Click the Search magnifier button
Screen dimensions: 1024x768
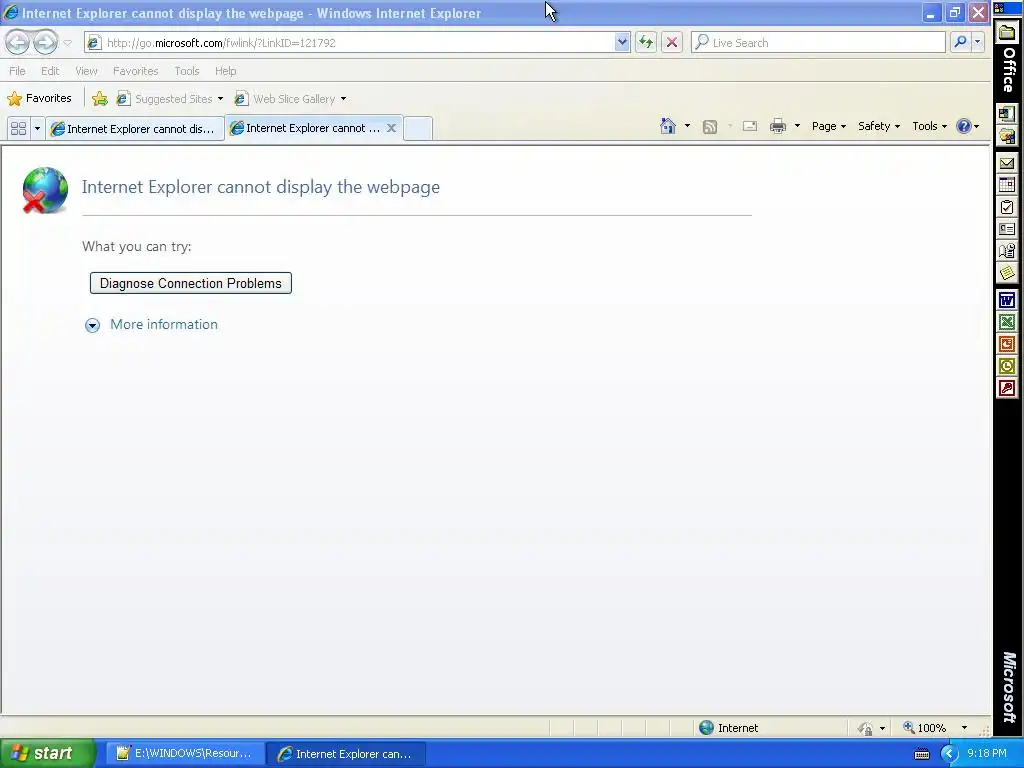[x=960, y=42]
